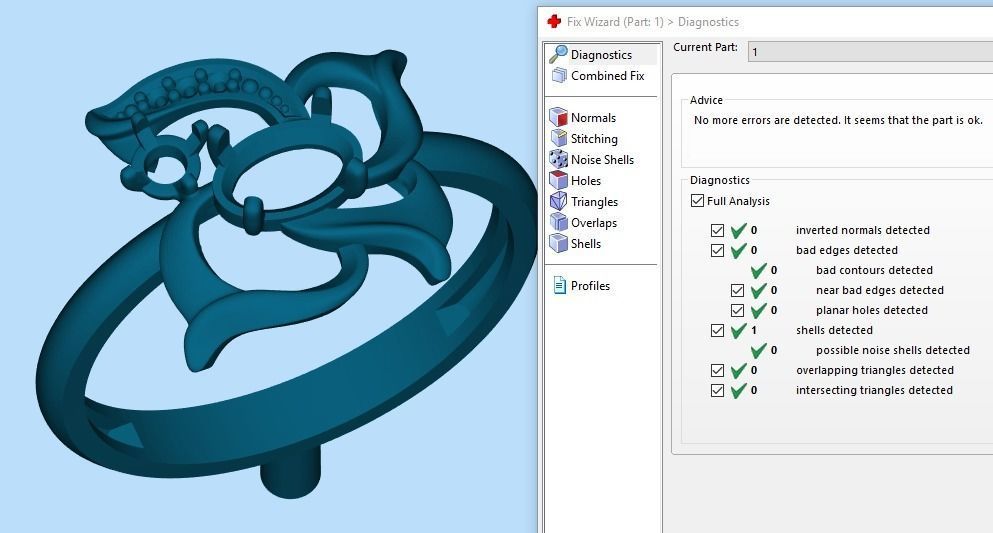This screenshot has height=533, width=993.
Task: Toggle planar holes detected checkbox
Action: coord(737,310)
